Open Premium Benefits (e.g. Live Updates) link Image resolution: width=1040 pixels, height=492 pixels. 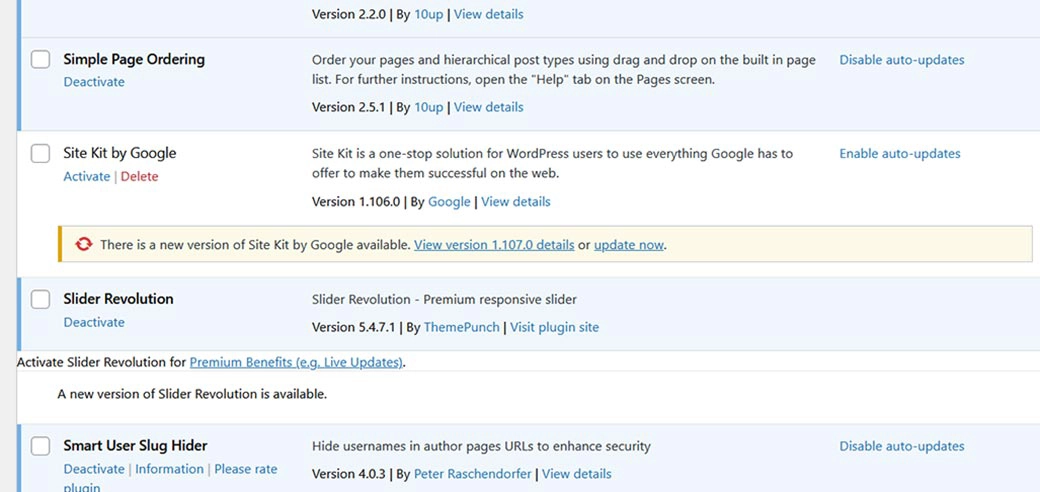coord(296,363)
